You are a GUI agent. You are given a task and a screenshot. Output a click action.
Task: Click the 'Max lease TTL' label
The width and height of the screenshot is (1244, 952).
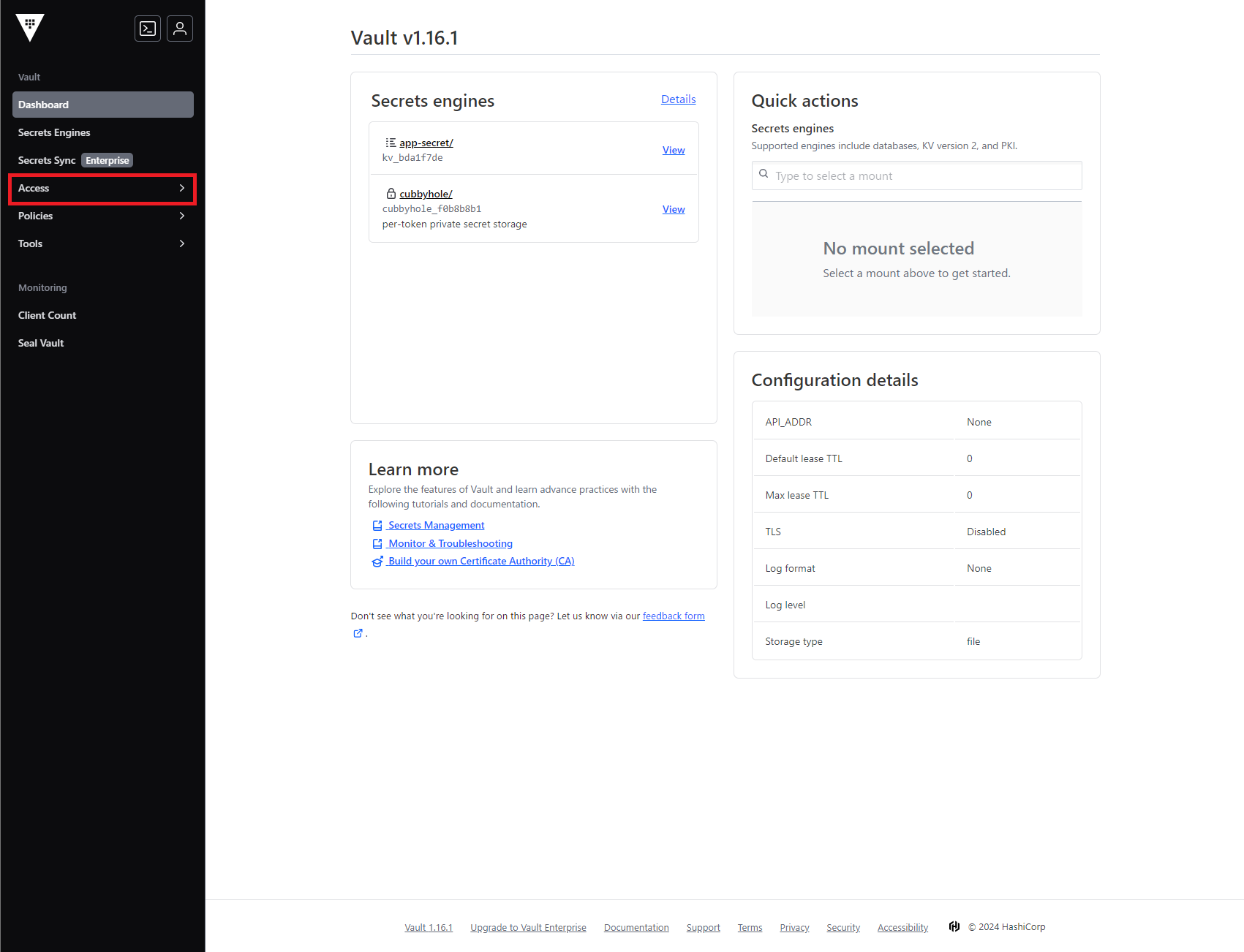[797, 495]
